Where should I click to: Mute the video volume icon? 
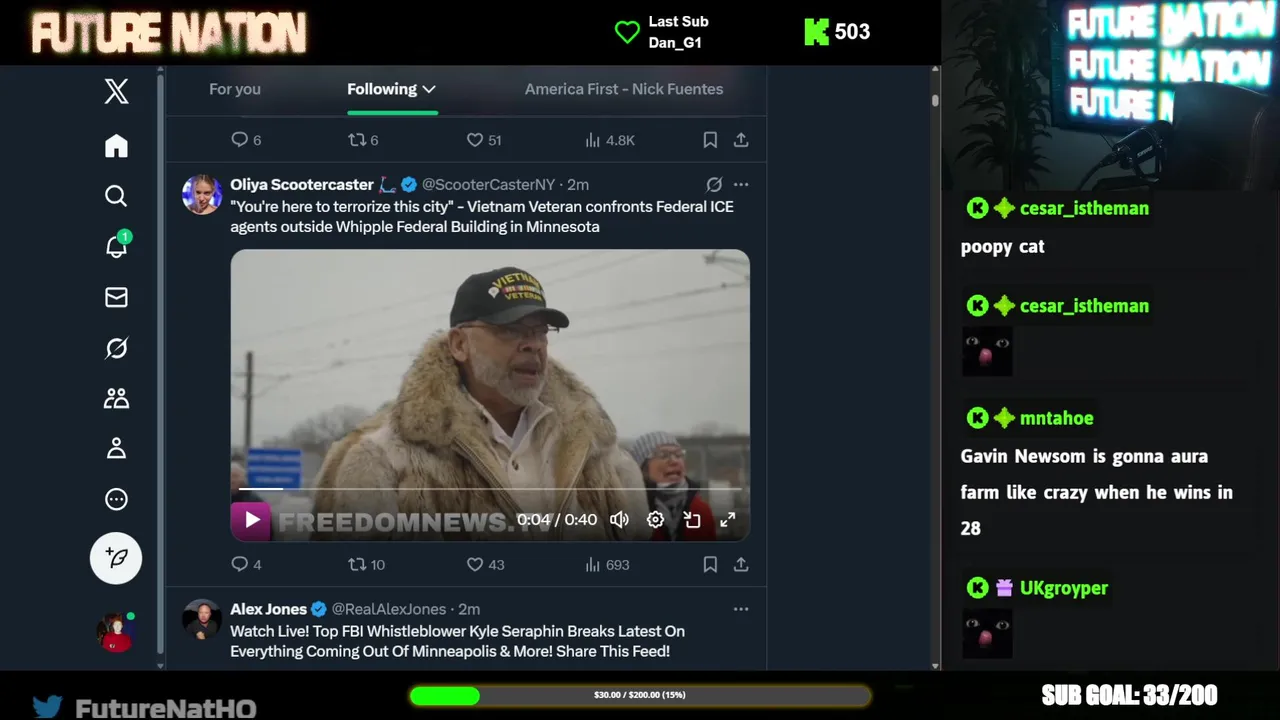coord(620,519)
